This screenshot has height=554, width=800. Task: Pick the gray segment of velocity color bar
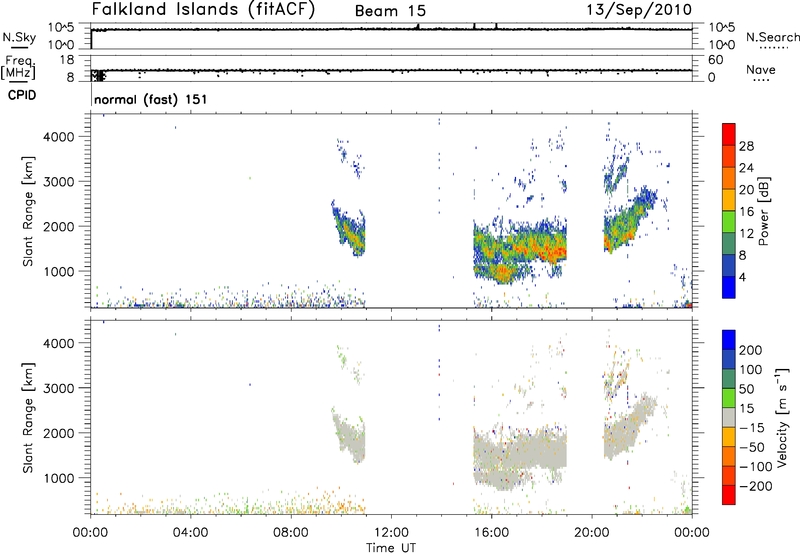729,417
